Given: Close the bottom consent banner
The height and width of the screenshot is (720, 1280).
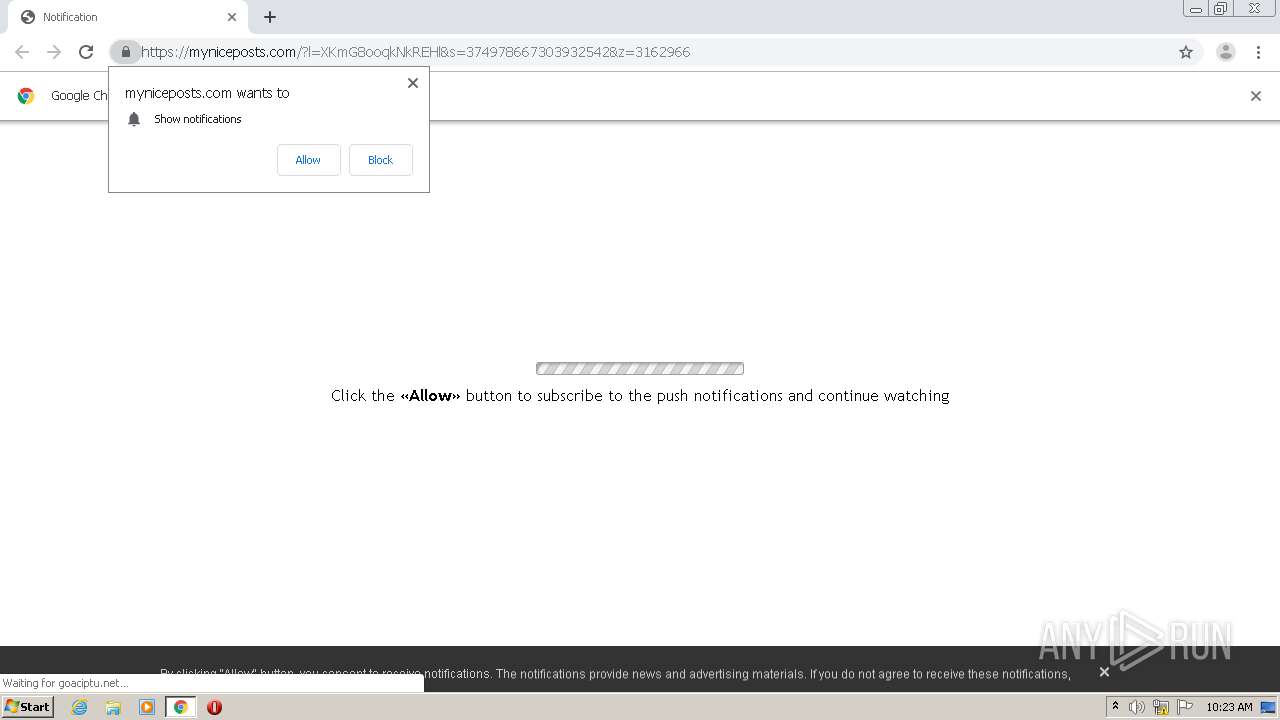Looking at the screenshot, I should 1104,672.
